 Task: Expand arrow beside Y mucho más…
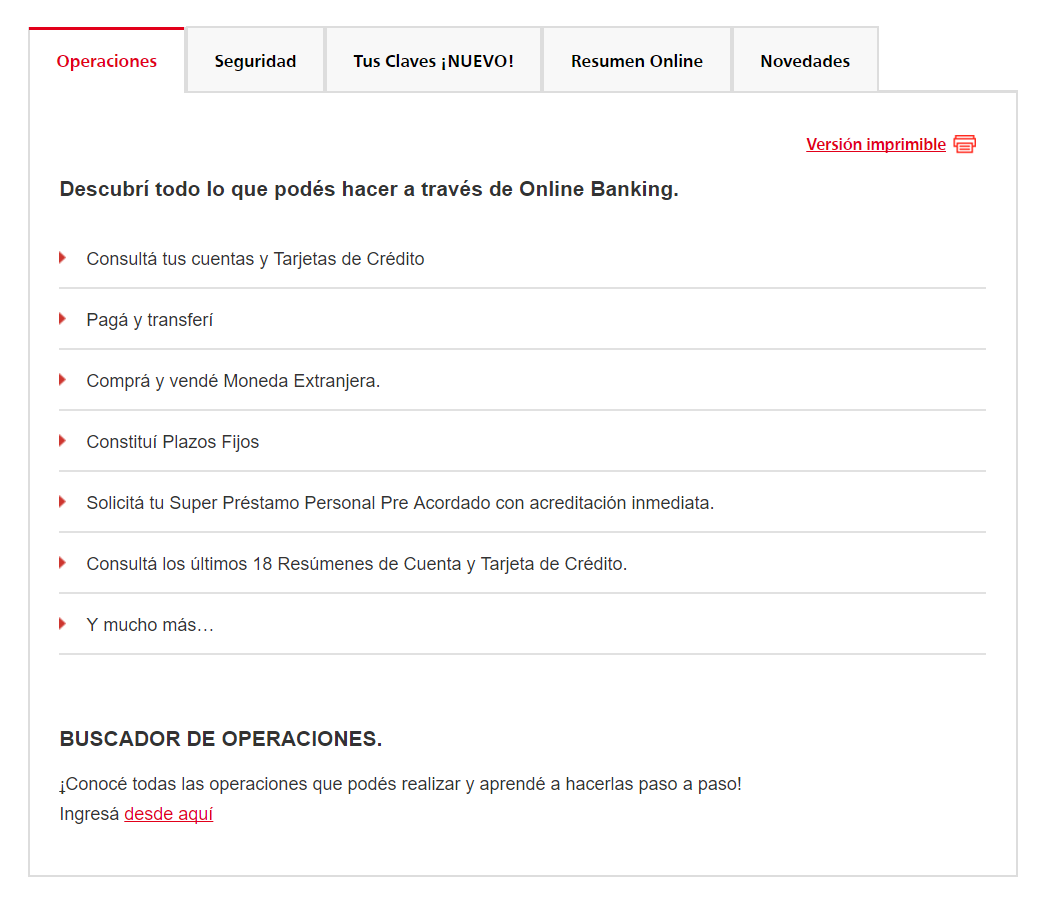62,624
